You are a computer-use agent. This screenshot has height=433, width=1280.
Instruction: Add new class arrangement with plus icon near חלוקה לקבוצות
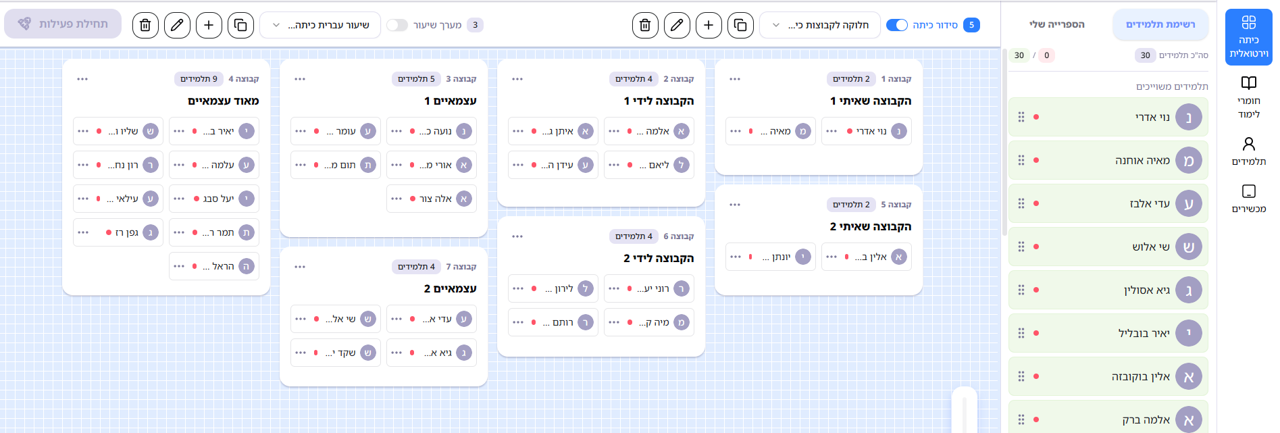click(709, 25)
